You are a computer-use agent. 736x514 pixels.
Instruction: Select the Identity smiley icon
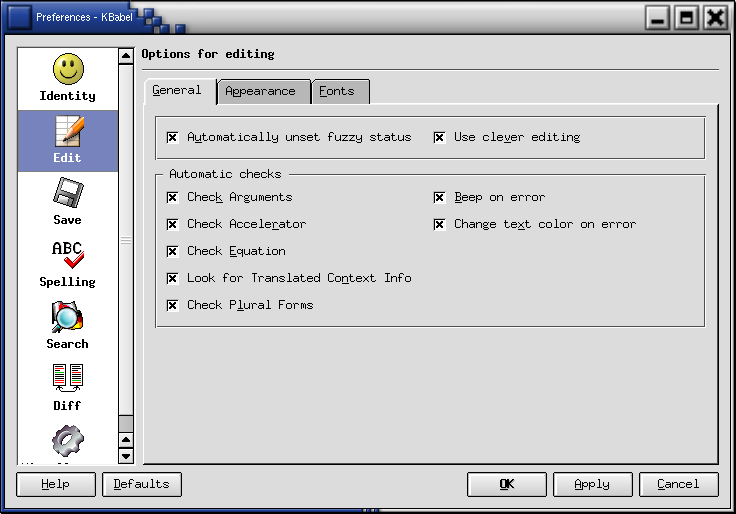pyautogui.click(x=67, y=71)
